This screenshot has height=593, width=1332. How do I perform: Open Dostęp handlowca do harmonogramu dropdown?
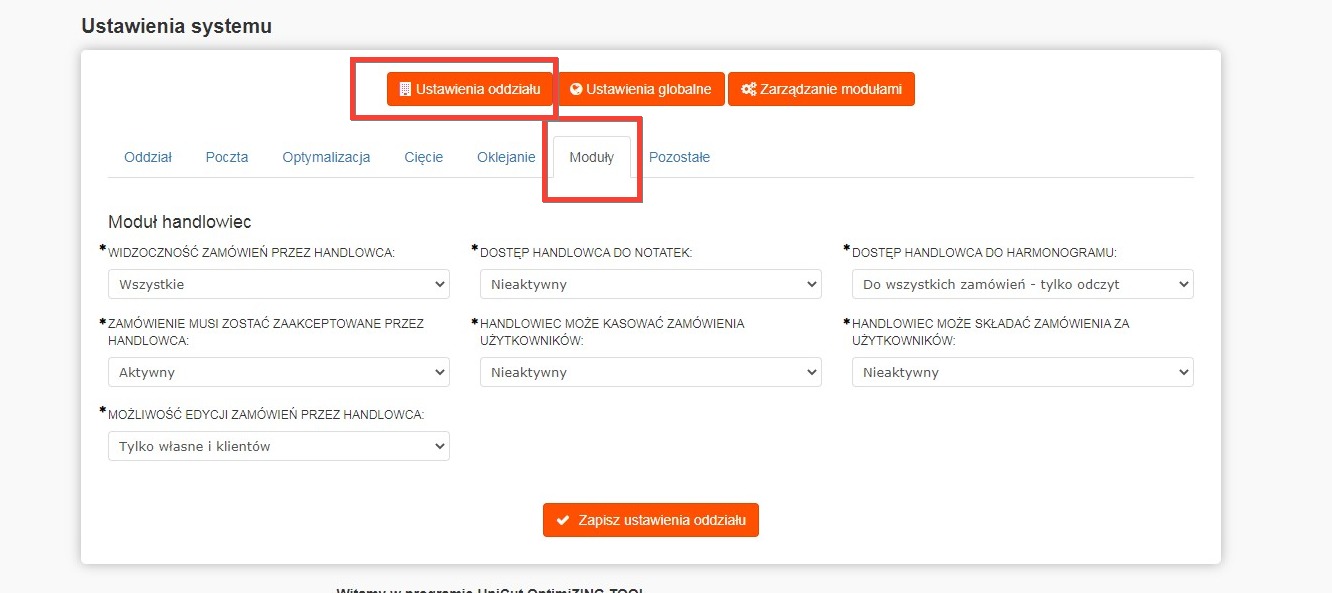tap(1022, 284)
